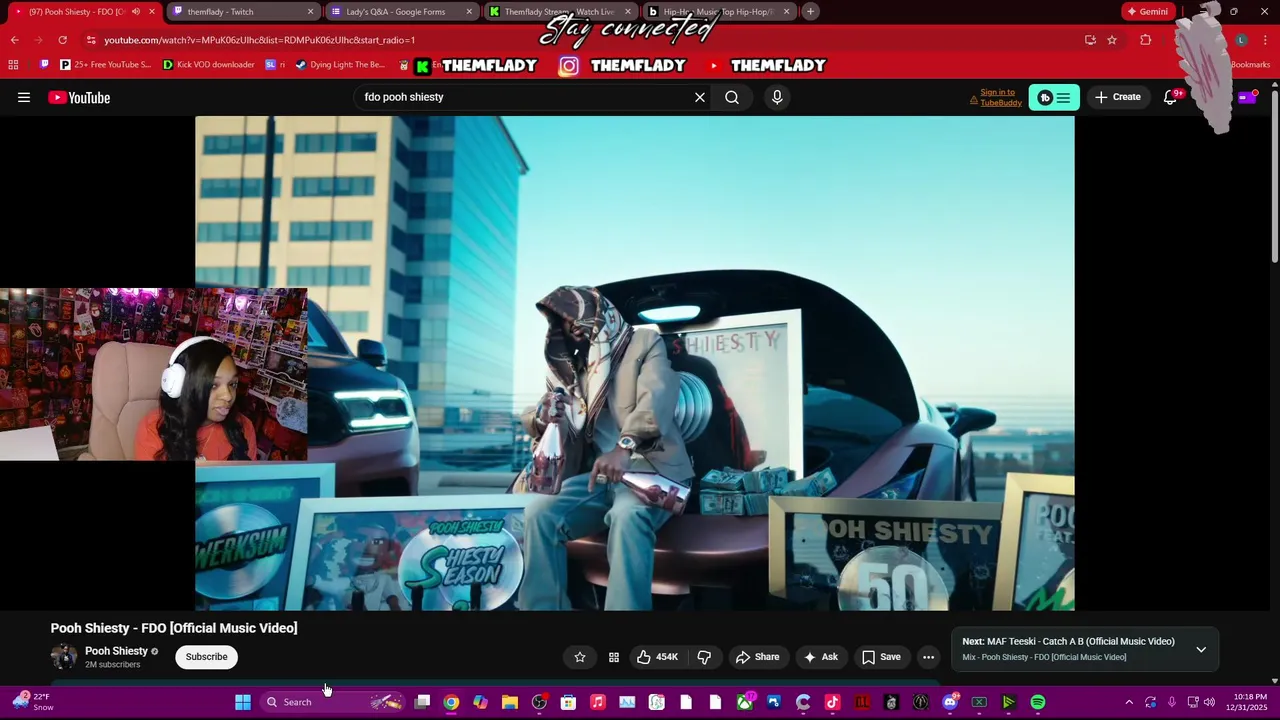This screenshot has height=720, width=1280.
Task: Click the Share button
Action: 757,657
